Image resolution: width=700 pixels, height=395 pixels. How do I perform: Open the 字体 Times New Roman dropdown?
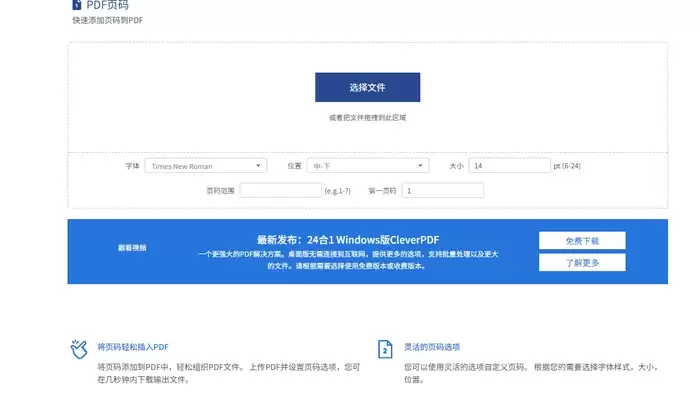point(205,166)
